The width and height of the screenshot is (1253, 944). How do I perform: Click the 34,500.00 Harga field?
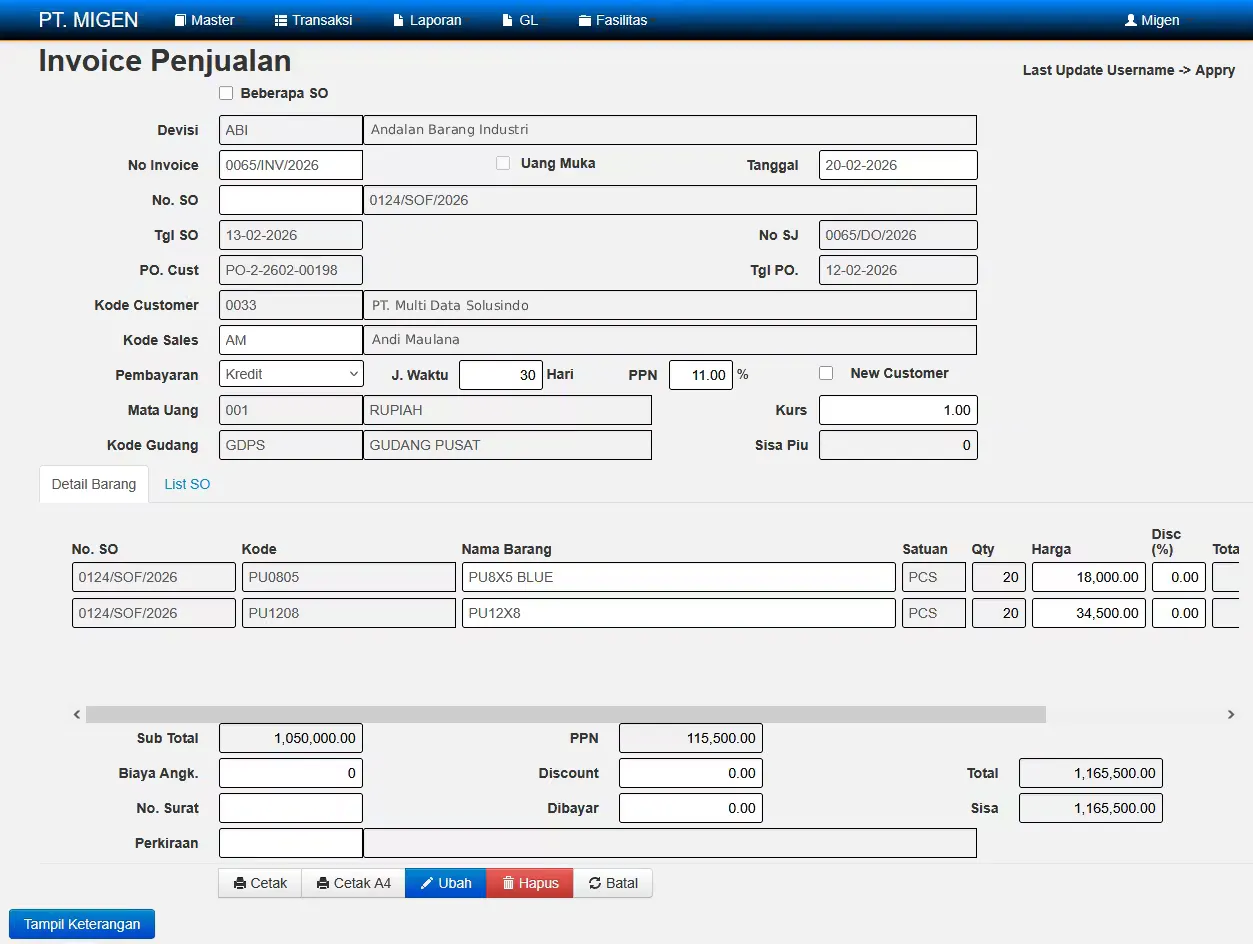1089,613
